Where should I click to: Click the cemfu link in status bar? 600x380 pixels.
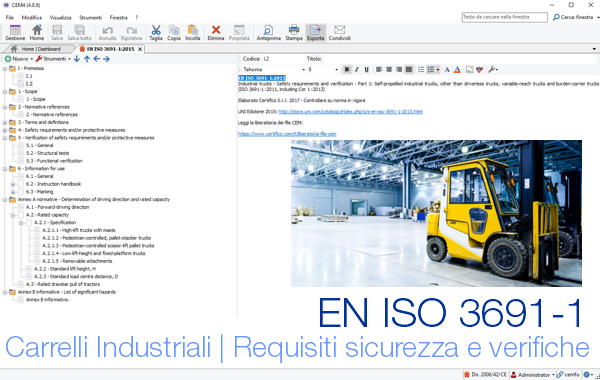[568, 375]
